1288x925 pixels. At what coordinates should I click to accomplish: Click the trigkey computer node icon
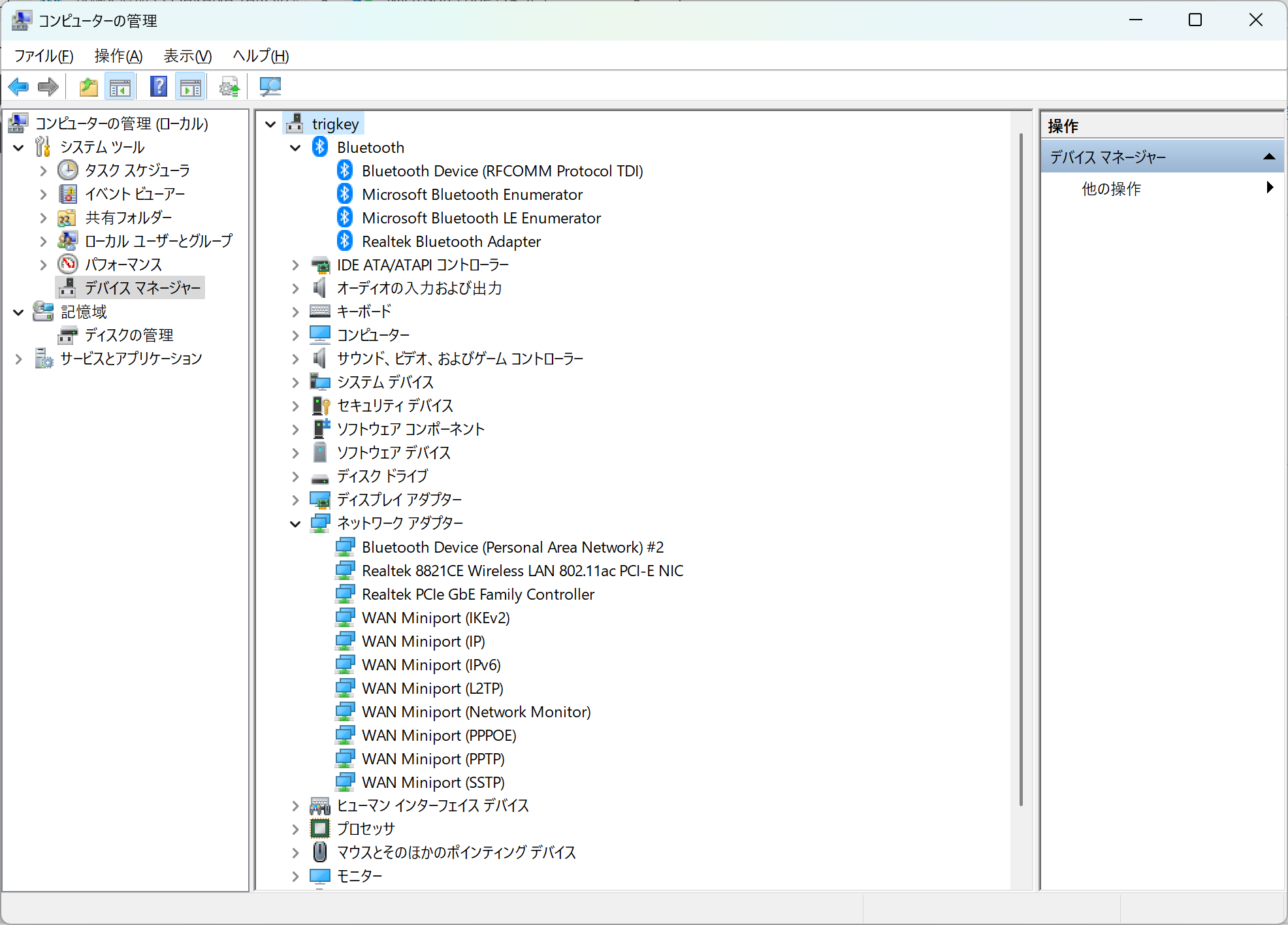[295, 123]
